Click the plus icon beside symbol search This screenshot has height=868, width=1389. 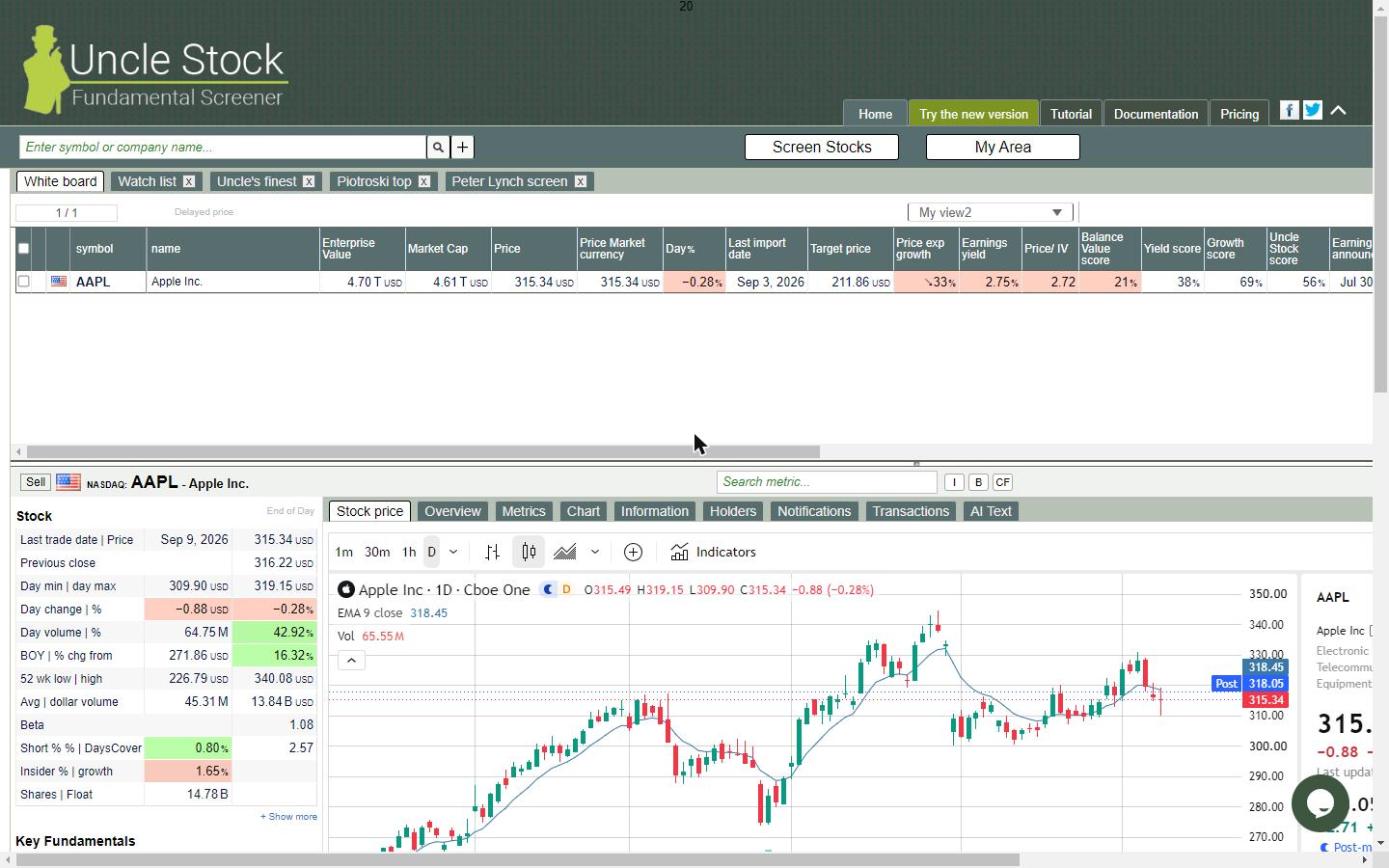click(463, 147)
